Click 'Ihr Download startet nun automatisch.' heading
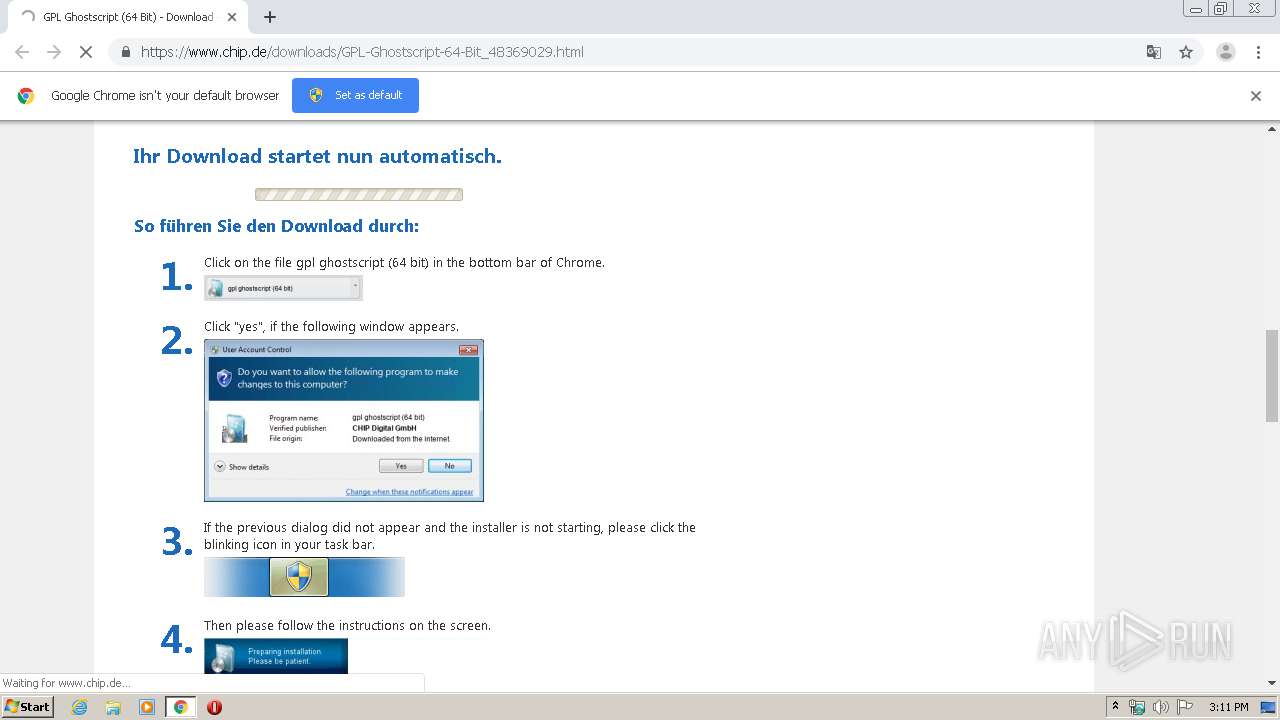This screenshot has height=720, width=1280. pos(317,156)
